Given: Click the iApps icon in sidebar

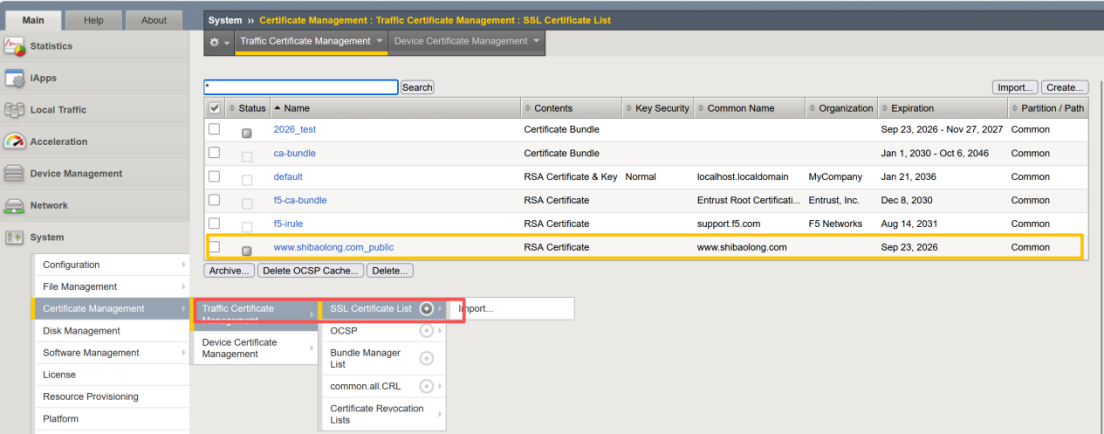Looking at the screenshot, I should point(14,78).
